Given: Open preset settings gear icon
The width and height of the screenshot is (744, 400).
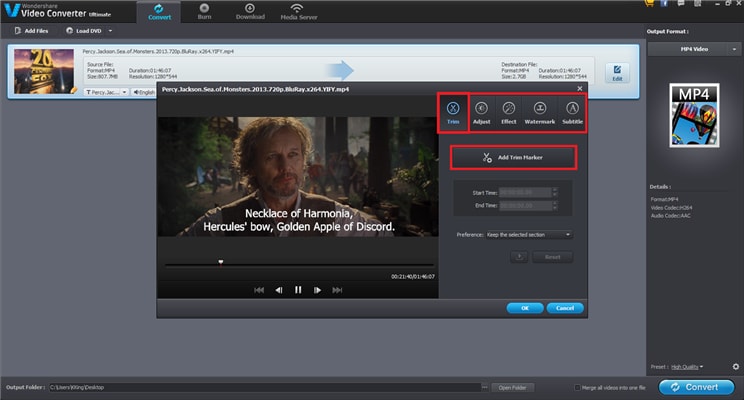Looking at the screenshot, I should click(735, 367).
